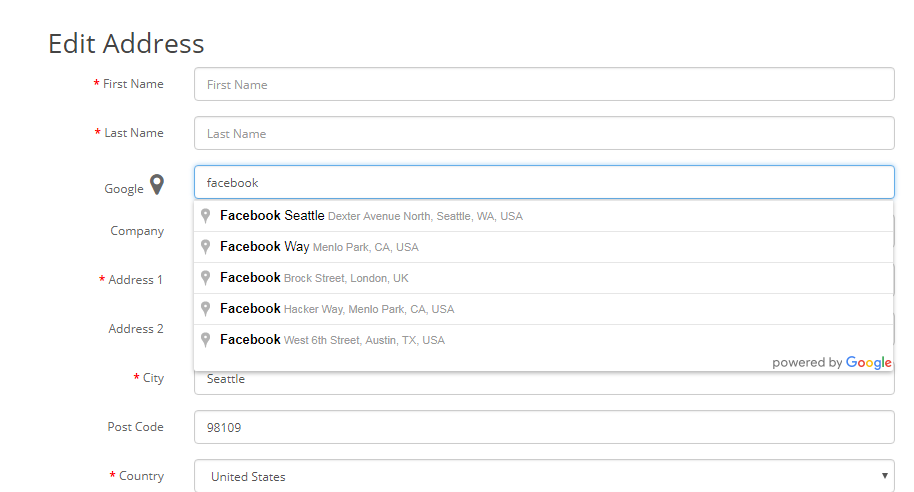The image size is (914, 492).
Task: Focus the Last Name input field
Action: point(544,133)
